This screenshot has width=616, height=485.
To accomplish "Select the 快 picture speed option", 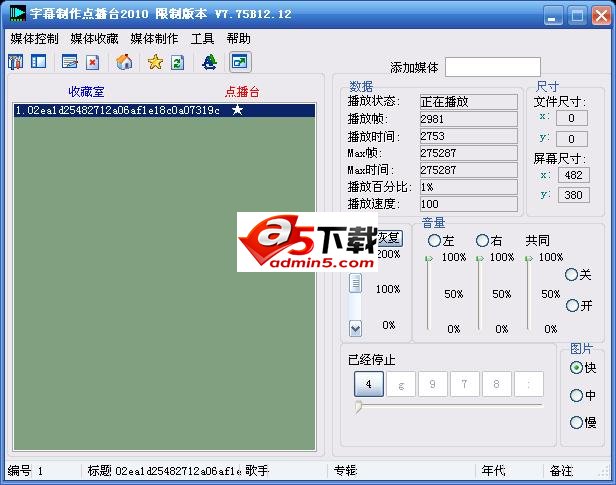I will (x=576, y=368).
